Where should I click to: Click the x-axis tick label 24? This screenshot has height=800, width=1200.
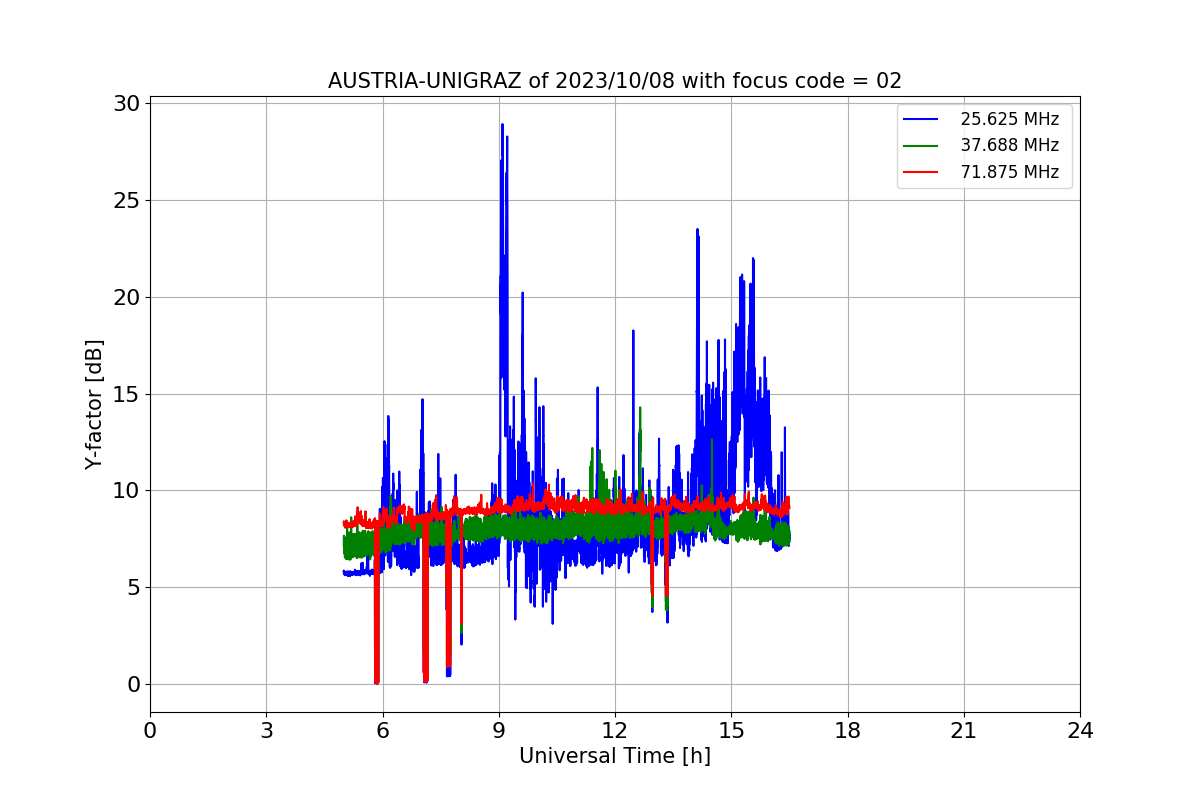pyautogui.click(x=1080, y=731)
